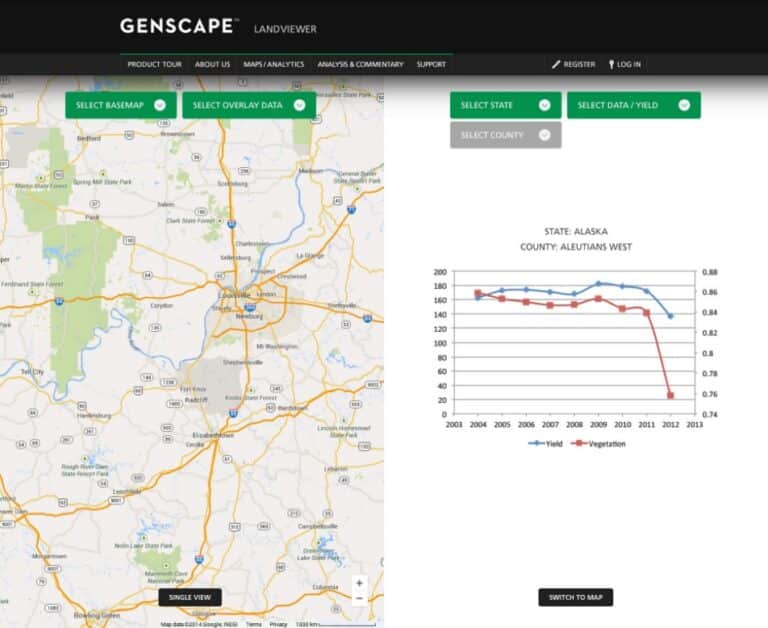This screenshot has width=768, height=628.
Task: Click the Mammoth Cave National Park label
Action: [166, 577]
